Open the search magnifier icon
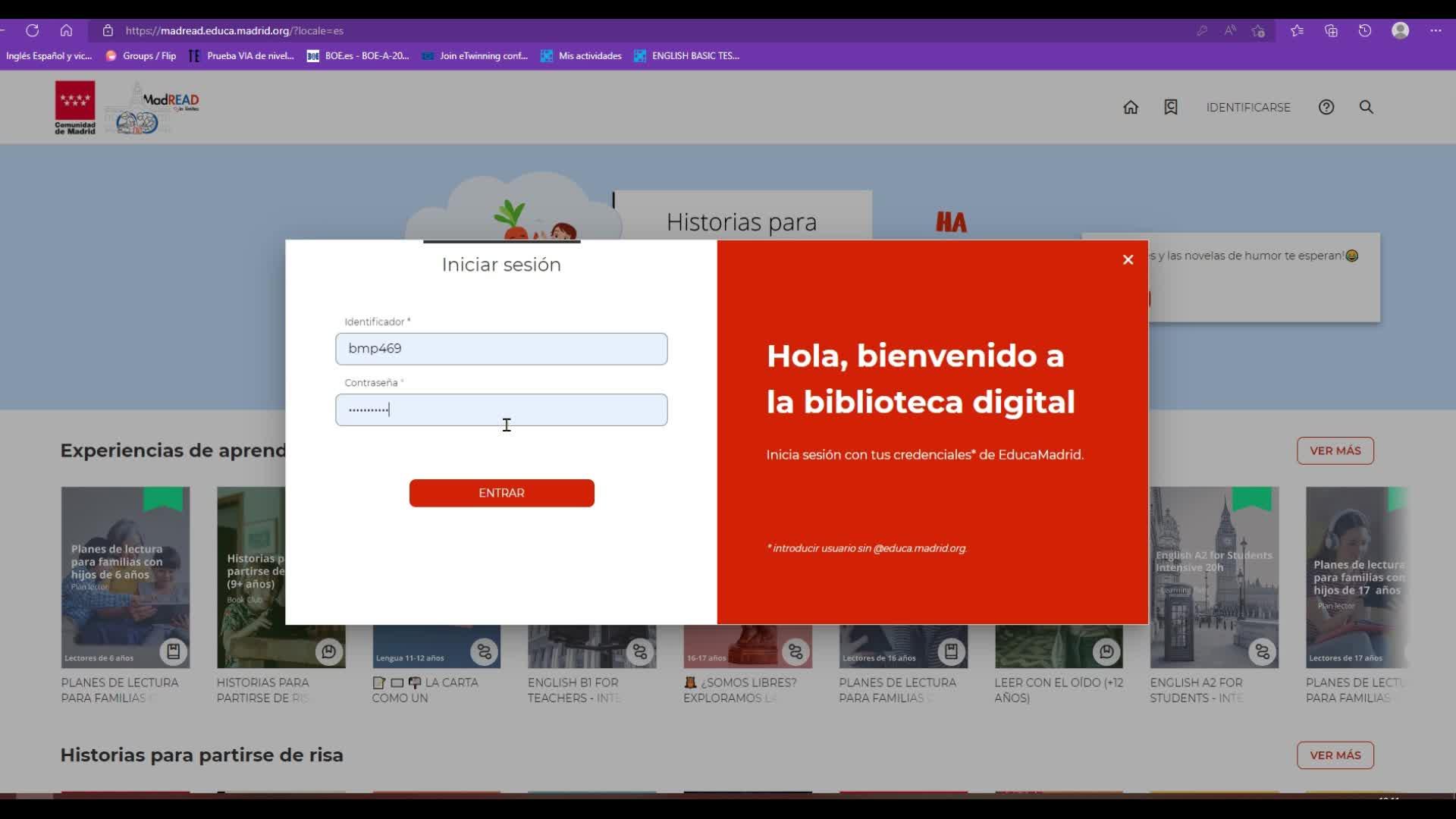Image resolution: width=1456 pixels, height=819 pixels. point(1366,107)
